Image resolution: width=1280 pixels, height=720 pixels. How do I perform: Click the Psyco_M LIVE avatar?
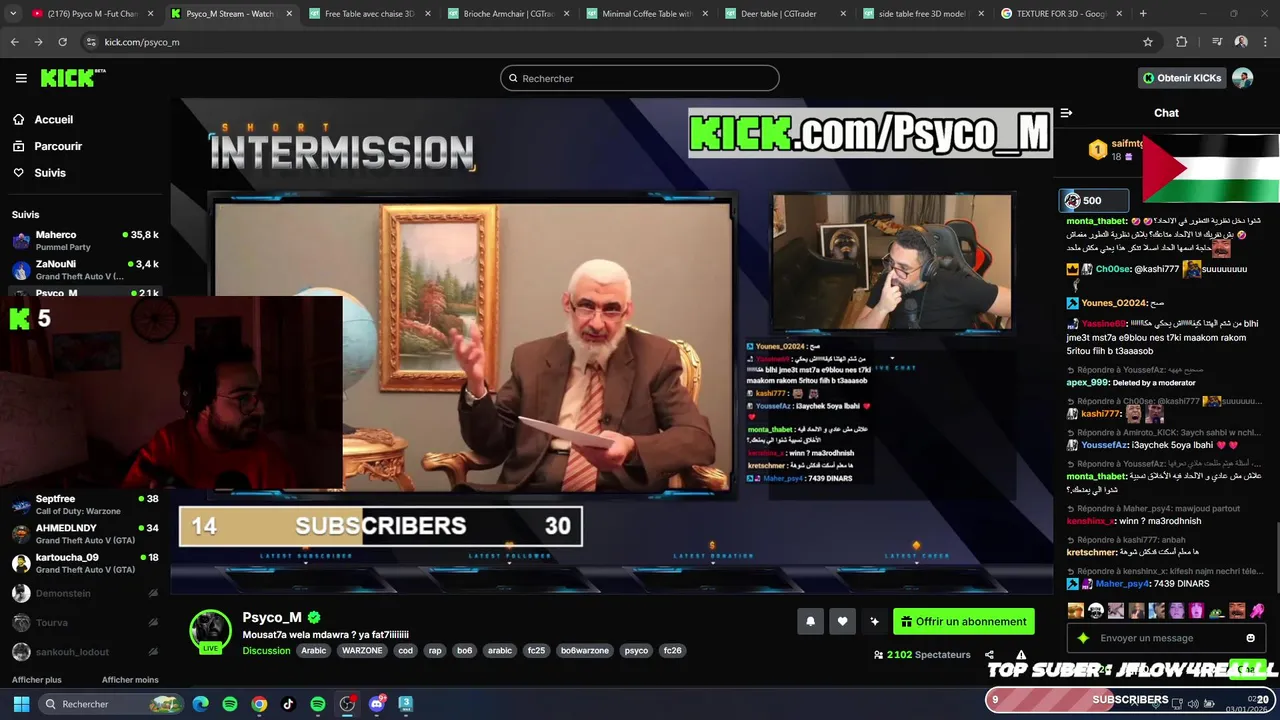pos(210,631)
